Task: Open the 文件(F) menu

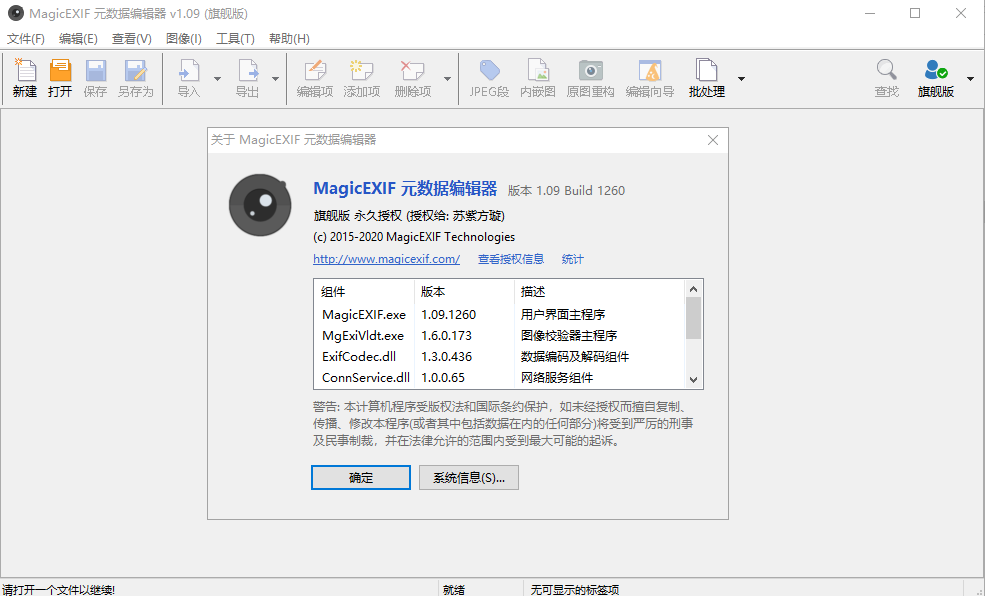Action: (26, 38)
